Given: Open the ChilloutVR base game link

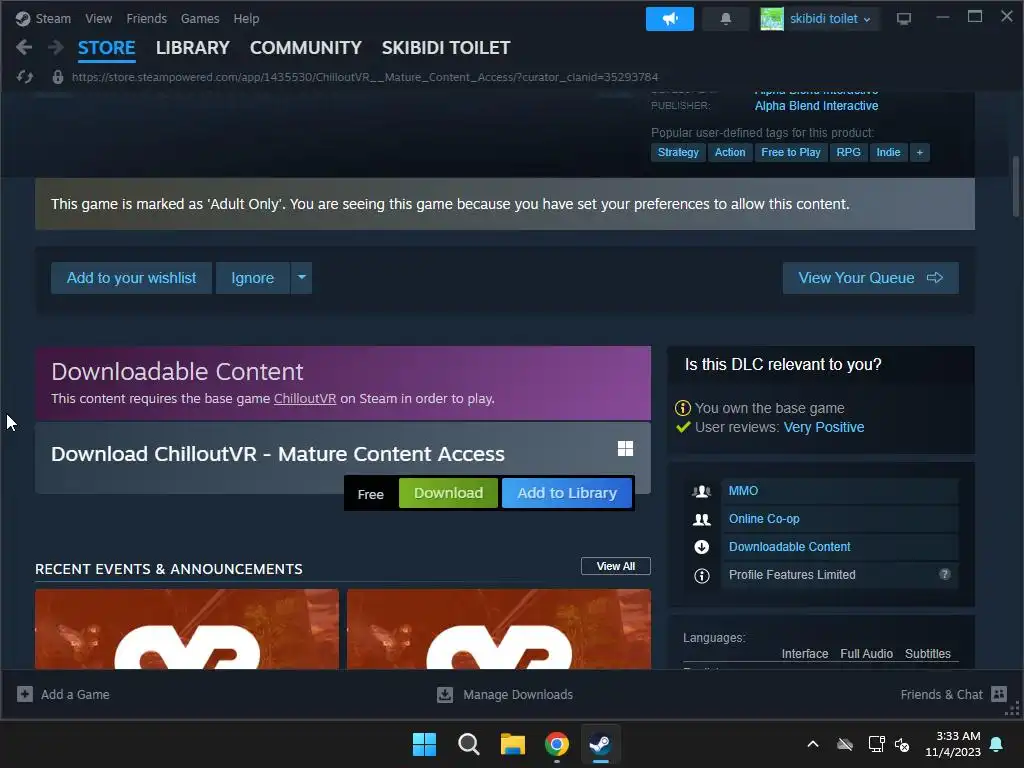Looking at the screenshot, I should pyautogui.click(x=305, y=398).
